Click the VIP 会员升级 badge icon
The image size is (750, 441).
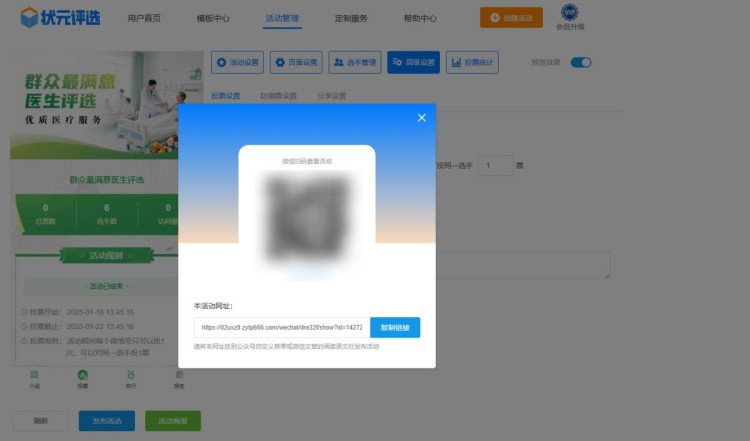click(x=569, y=14)
